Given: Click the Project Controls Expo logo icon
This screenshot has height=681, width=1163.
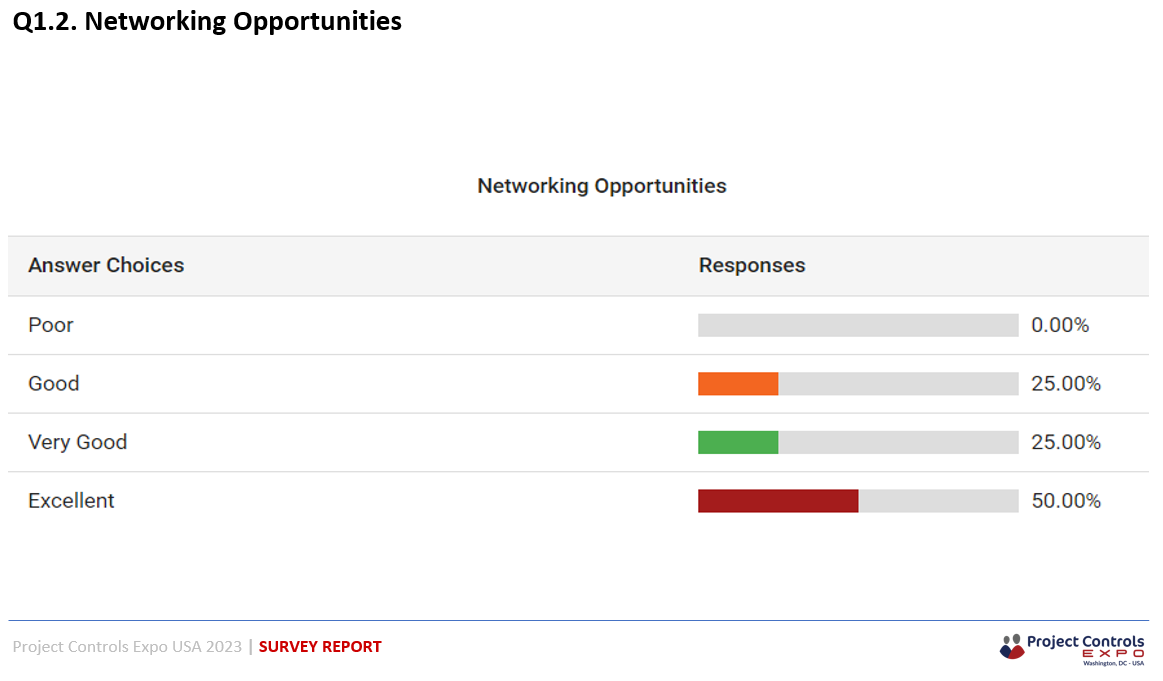Looking at the screenshot, I should click(1011, 646).
